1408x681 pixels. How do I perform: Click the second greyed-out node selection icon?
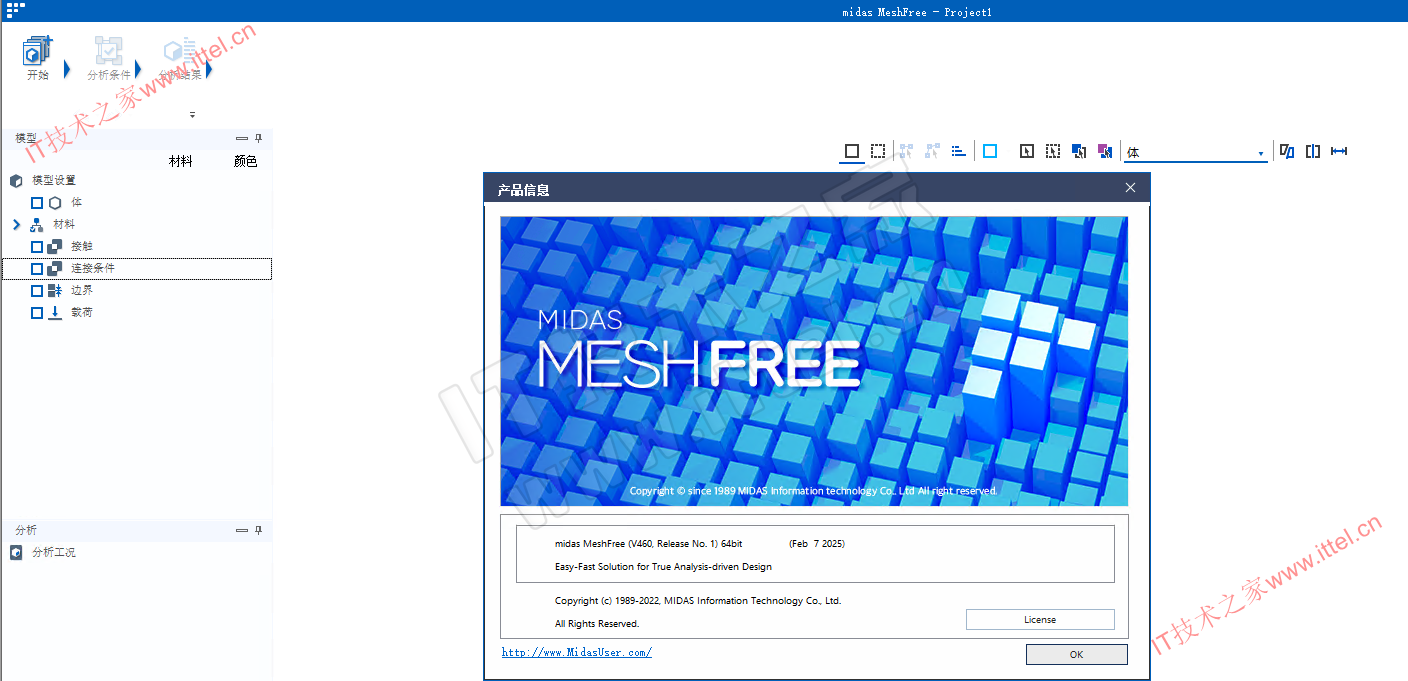tap(933, 151)
